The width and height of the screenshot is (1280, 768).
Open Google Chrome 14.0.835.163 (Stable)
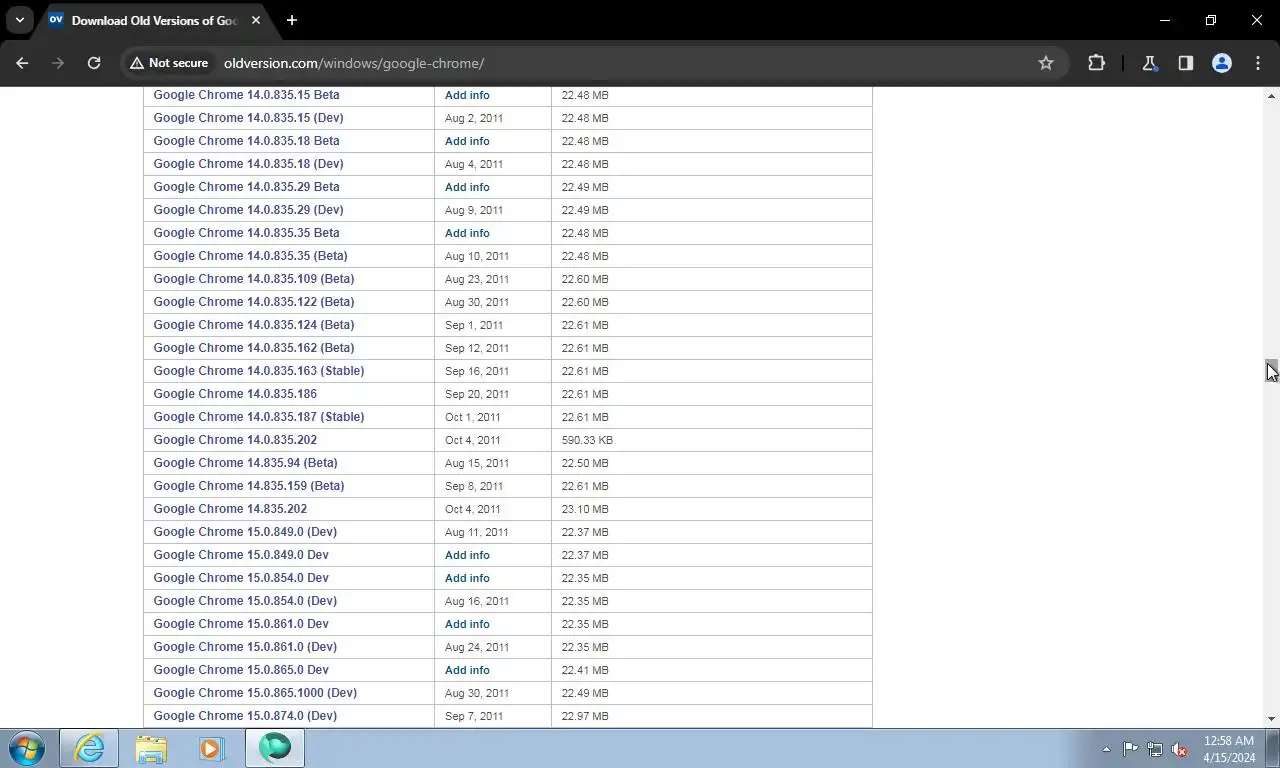coord(259,371)
